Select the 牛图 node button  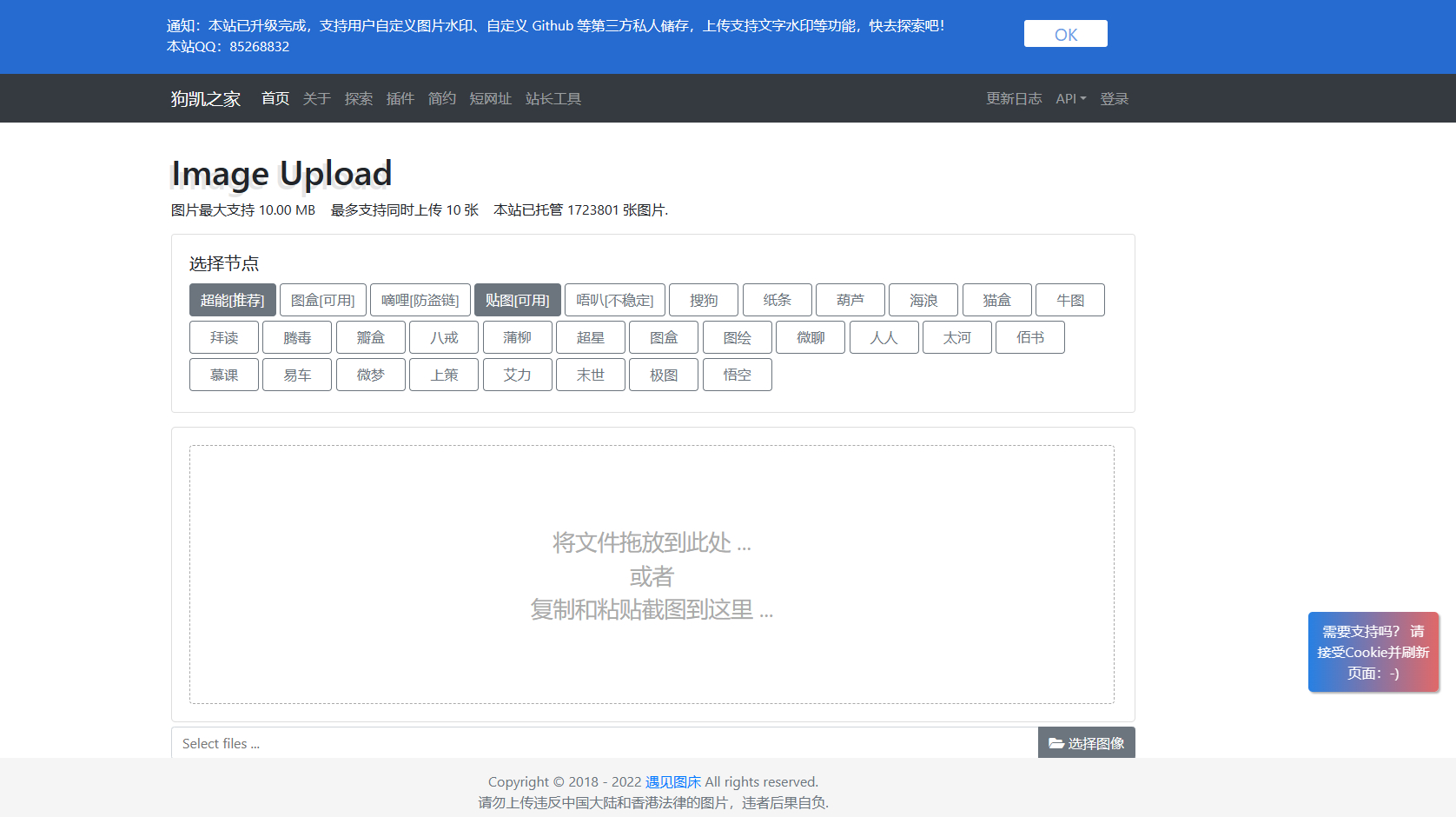1070,300
